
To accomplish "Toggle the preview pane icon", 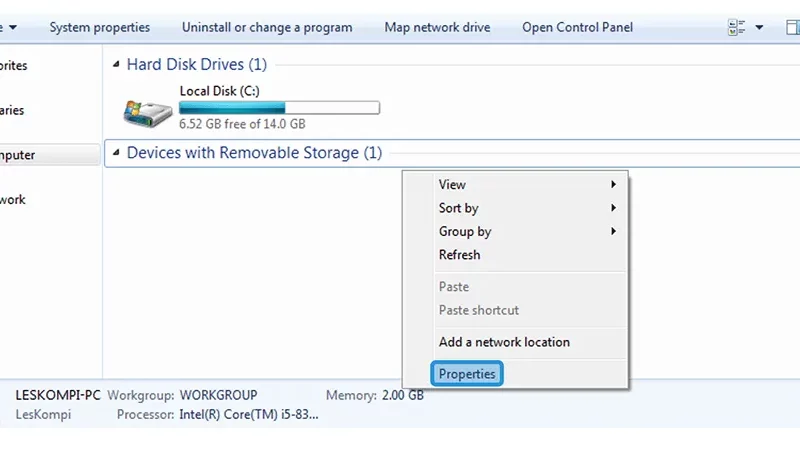I will pyautogui.click(x=792, y=28).
